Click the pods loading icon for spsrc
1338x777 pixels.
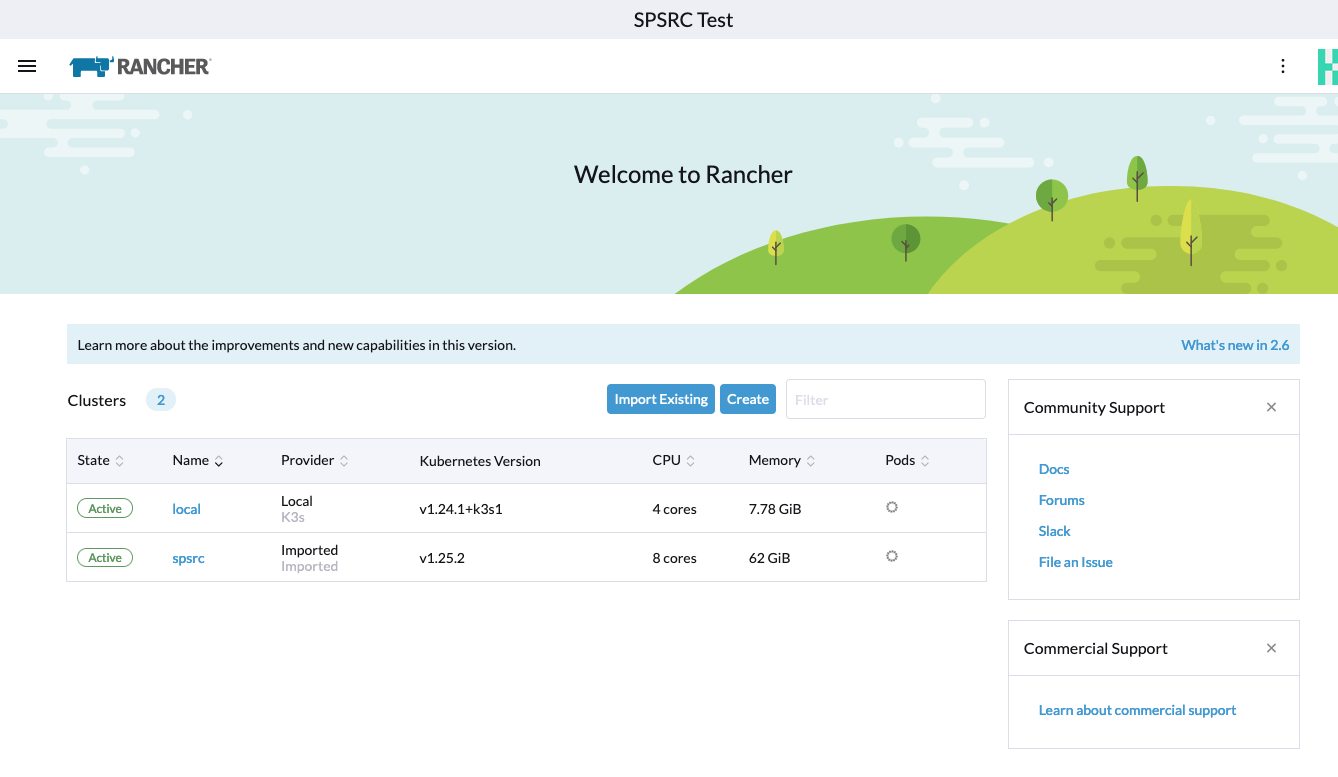[x=892, y=556]
